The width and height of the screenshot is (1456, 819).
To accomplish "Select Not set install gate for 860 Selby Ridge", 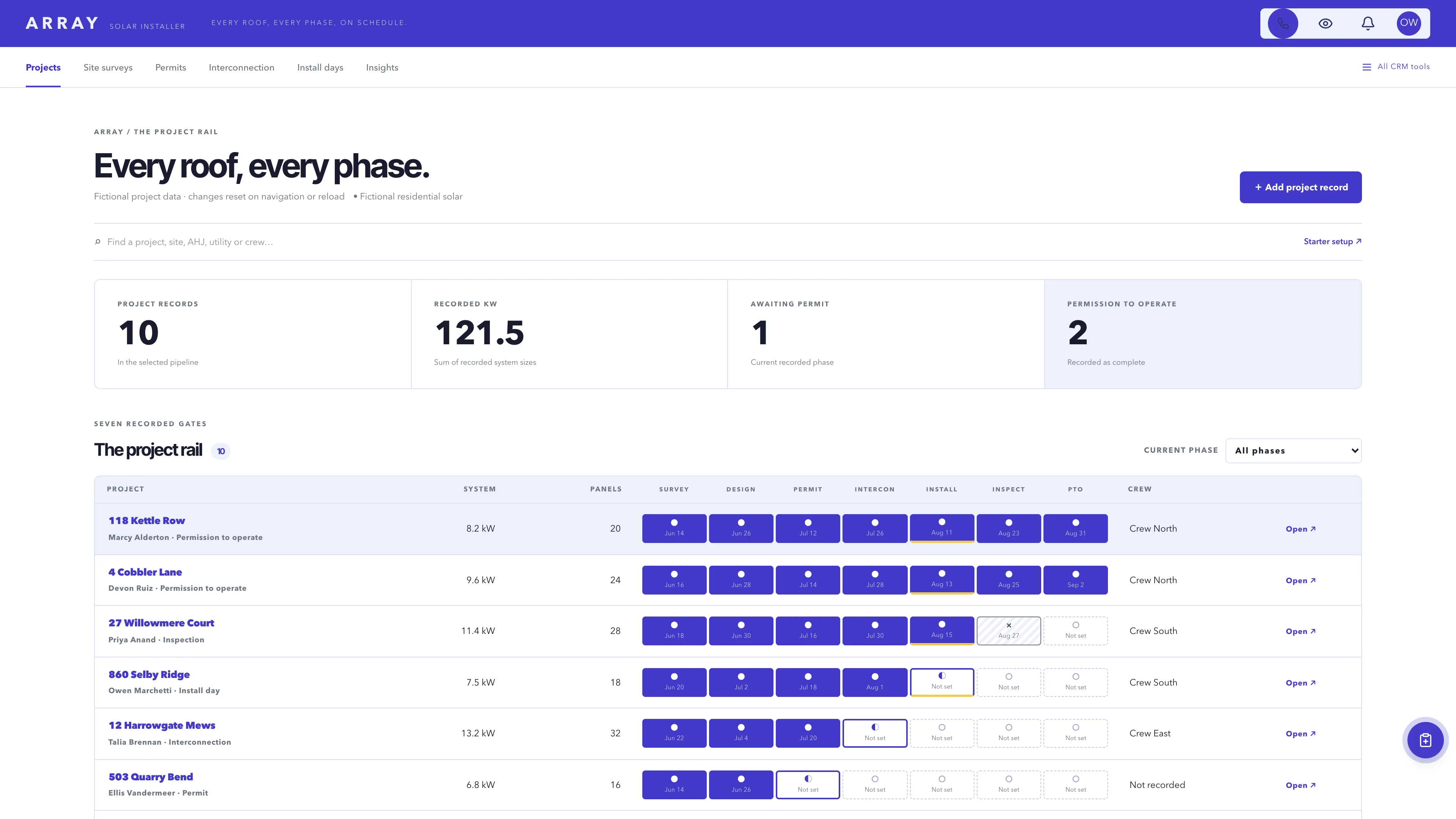I will click(941, 682).
